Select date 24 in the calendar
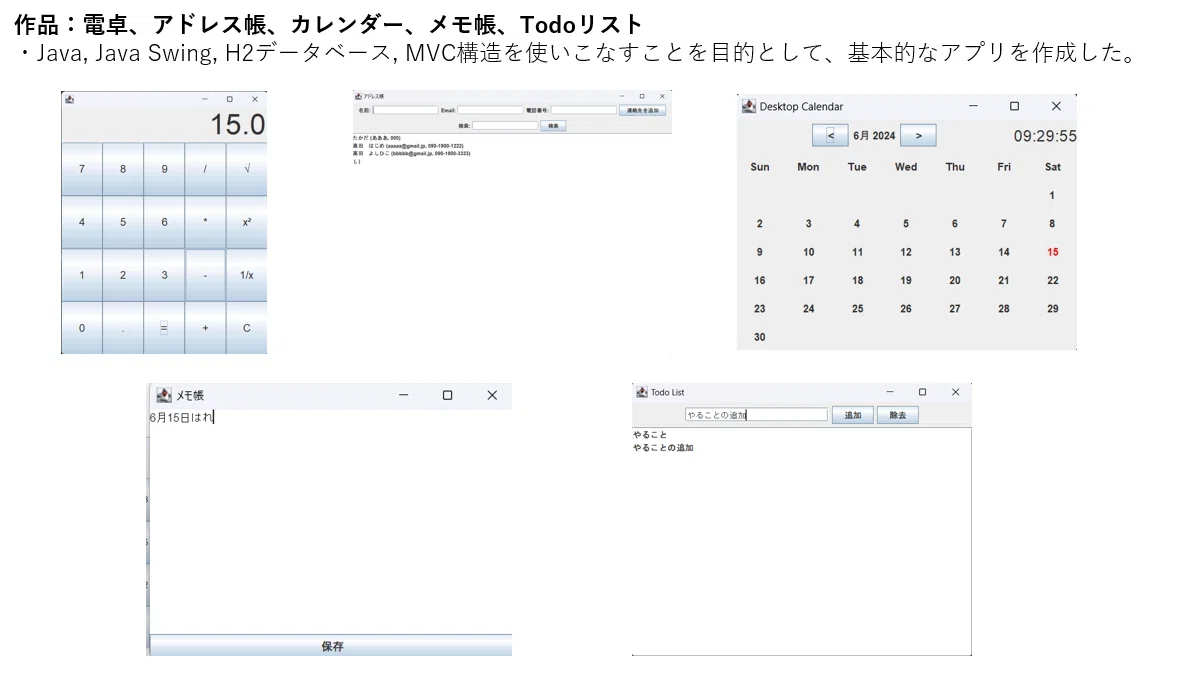Viewport: 1197px width, 681px height. click(808, 308)
